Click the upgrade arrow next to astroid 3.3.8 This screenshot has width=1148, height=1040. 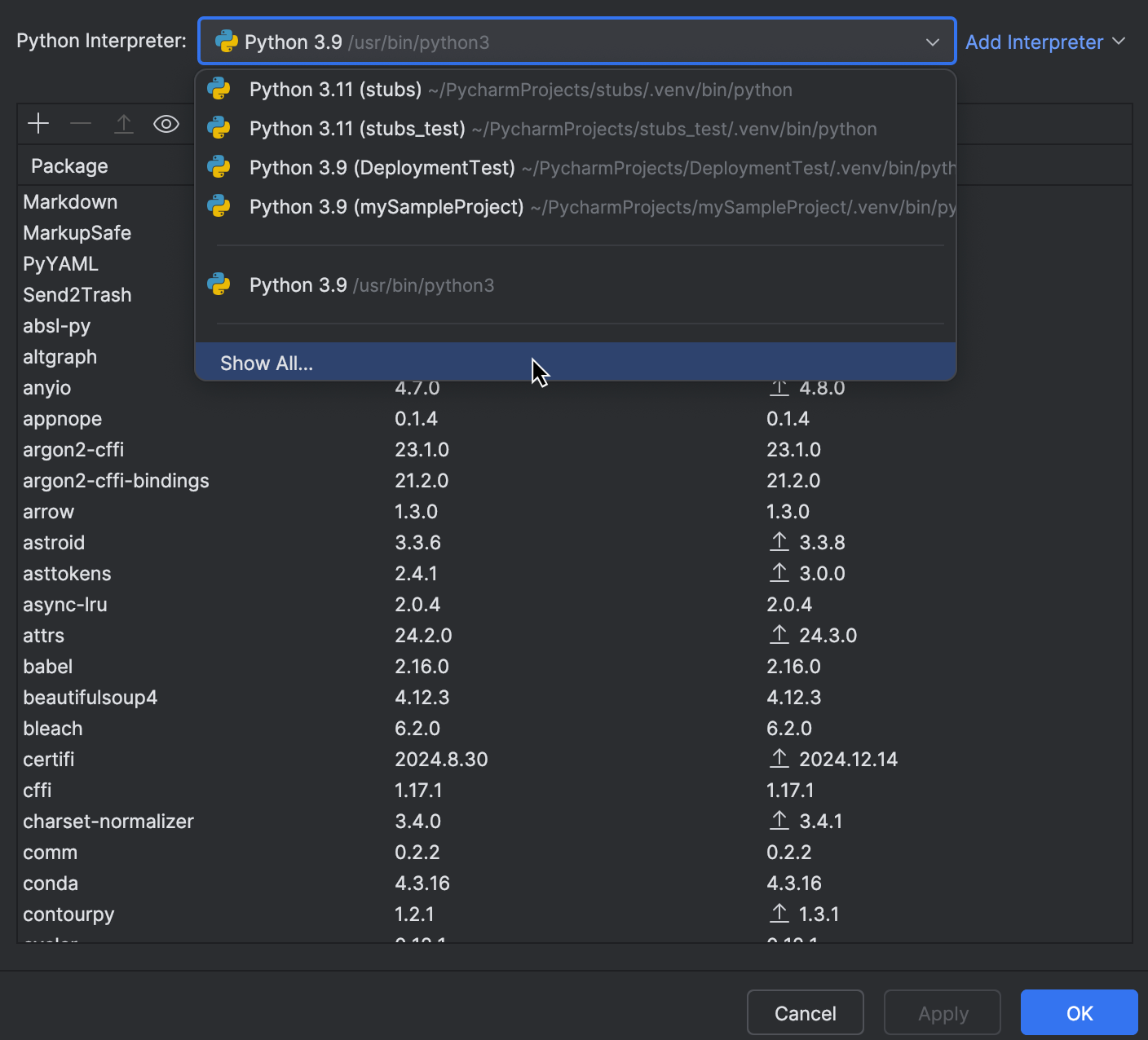779,542
